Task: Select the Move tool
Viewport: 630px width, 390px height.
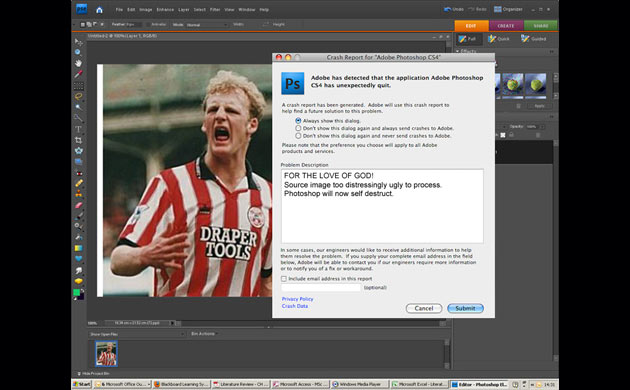Action: 78,42
